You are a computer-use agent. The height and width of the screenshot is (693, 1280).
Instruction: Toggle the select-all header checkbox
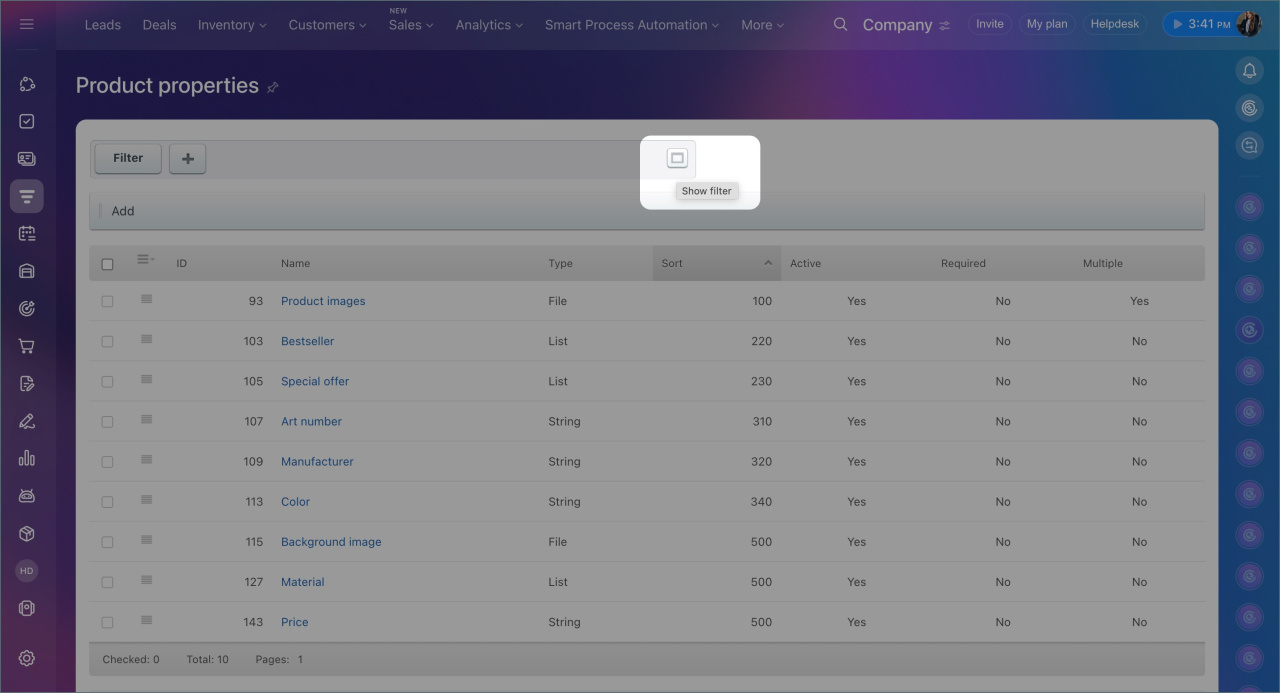[107, 264]
